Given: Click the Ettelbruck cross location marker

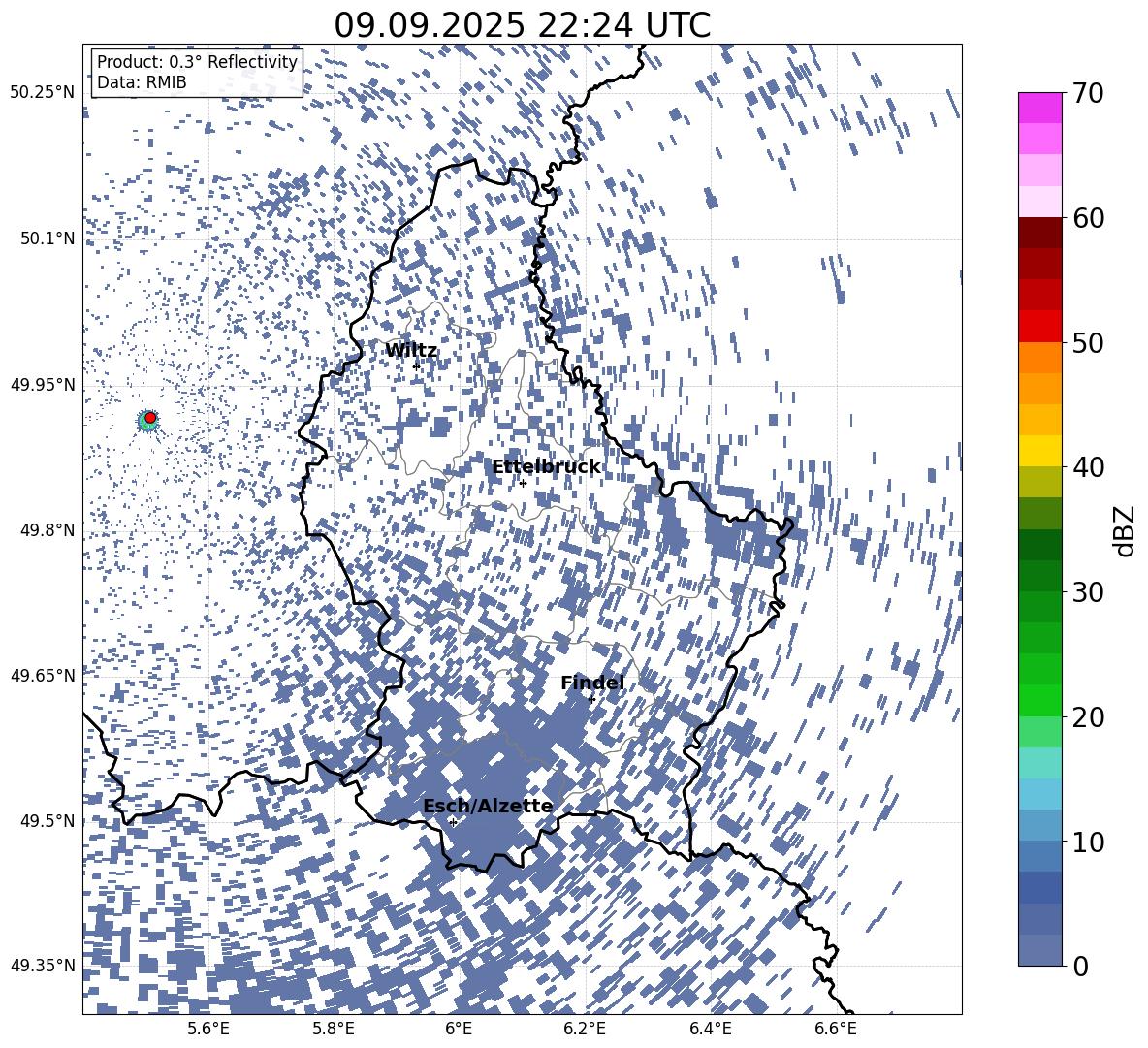Looking at the screenshot, I should (523, 483).
